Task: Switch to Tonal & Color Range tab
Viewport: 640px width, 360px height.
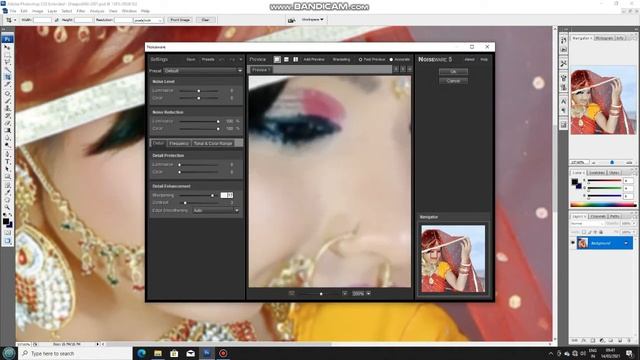Action: click(213, 143)
